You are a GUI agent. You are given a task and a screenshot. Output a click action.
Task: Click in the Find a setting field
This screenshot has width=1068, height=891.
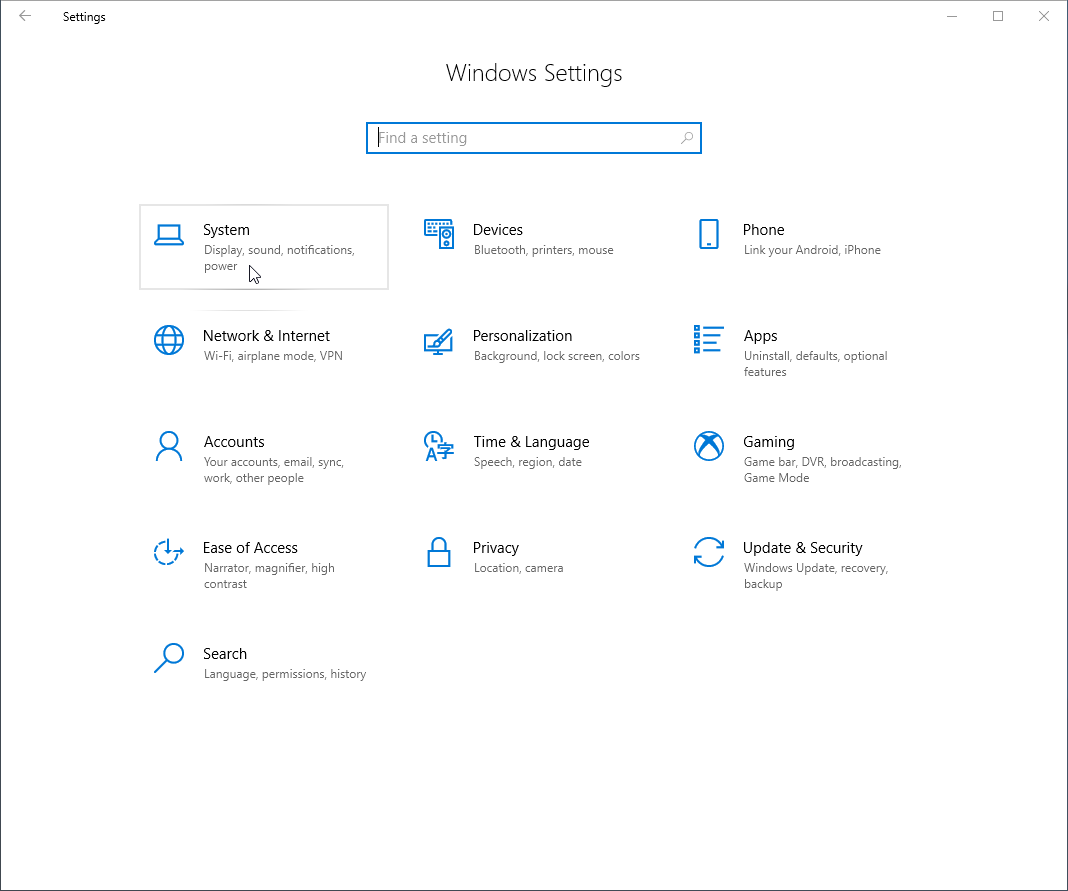point(533,138)
